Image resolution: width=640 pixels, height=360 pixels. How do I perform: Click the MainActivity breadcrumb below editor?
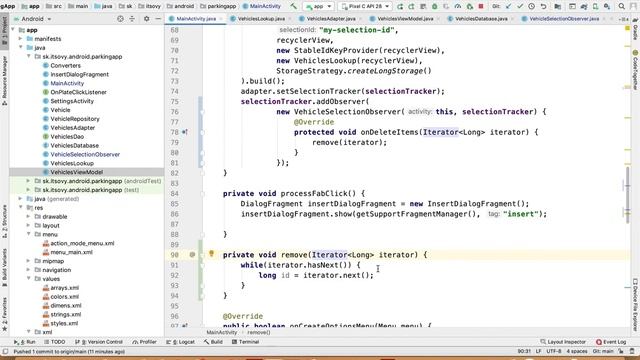[222, 332]
